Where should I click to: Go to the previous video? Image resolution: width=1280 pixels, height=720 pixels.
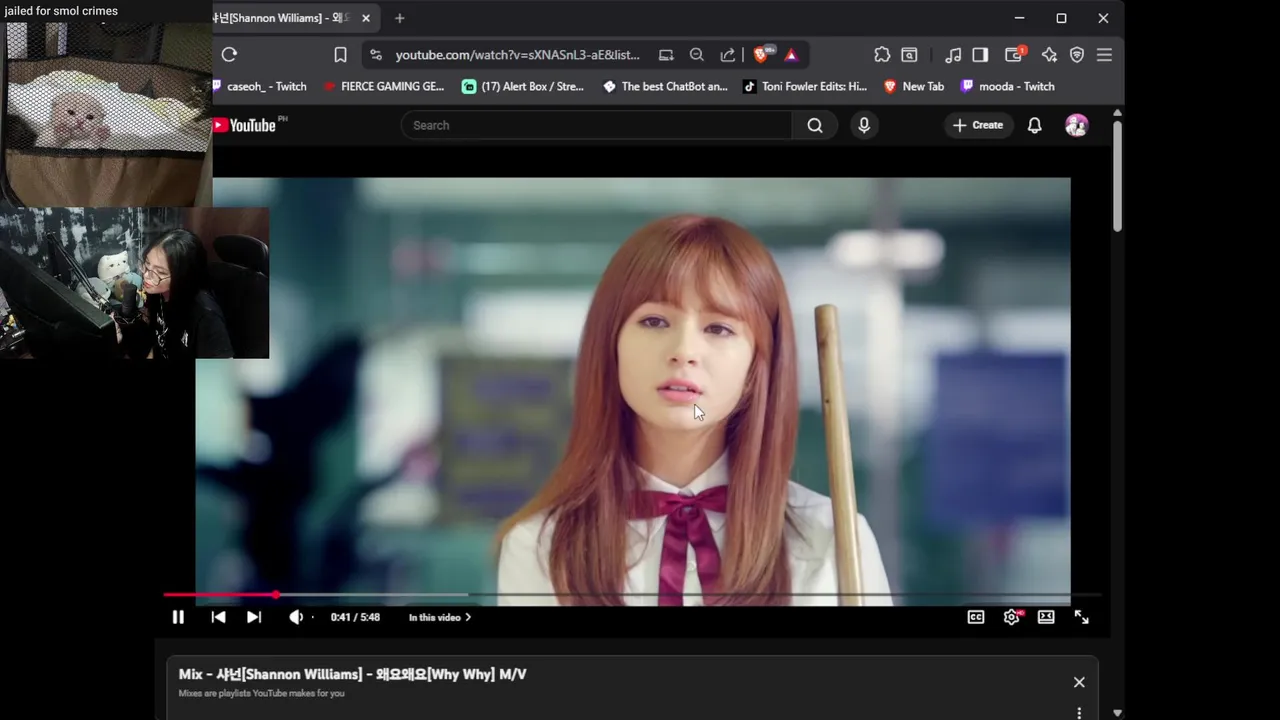[x=218, y=617]
